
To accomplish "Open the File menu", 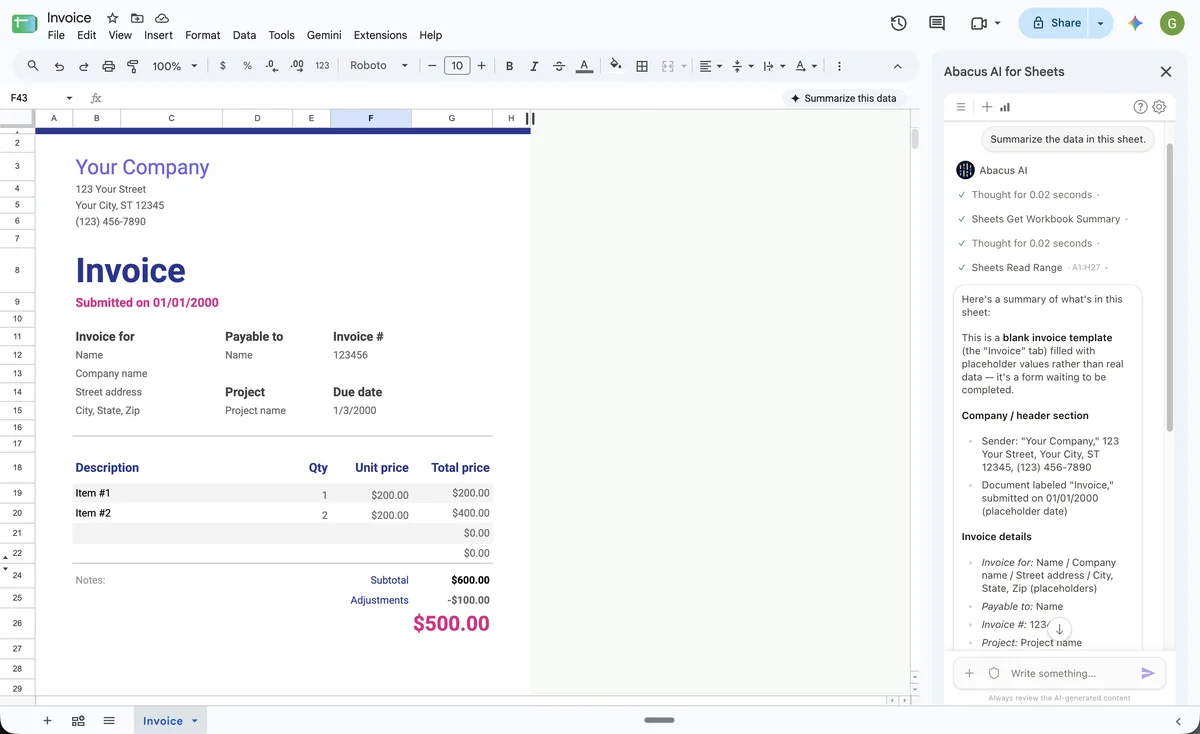I will 56,35.
